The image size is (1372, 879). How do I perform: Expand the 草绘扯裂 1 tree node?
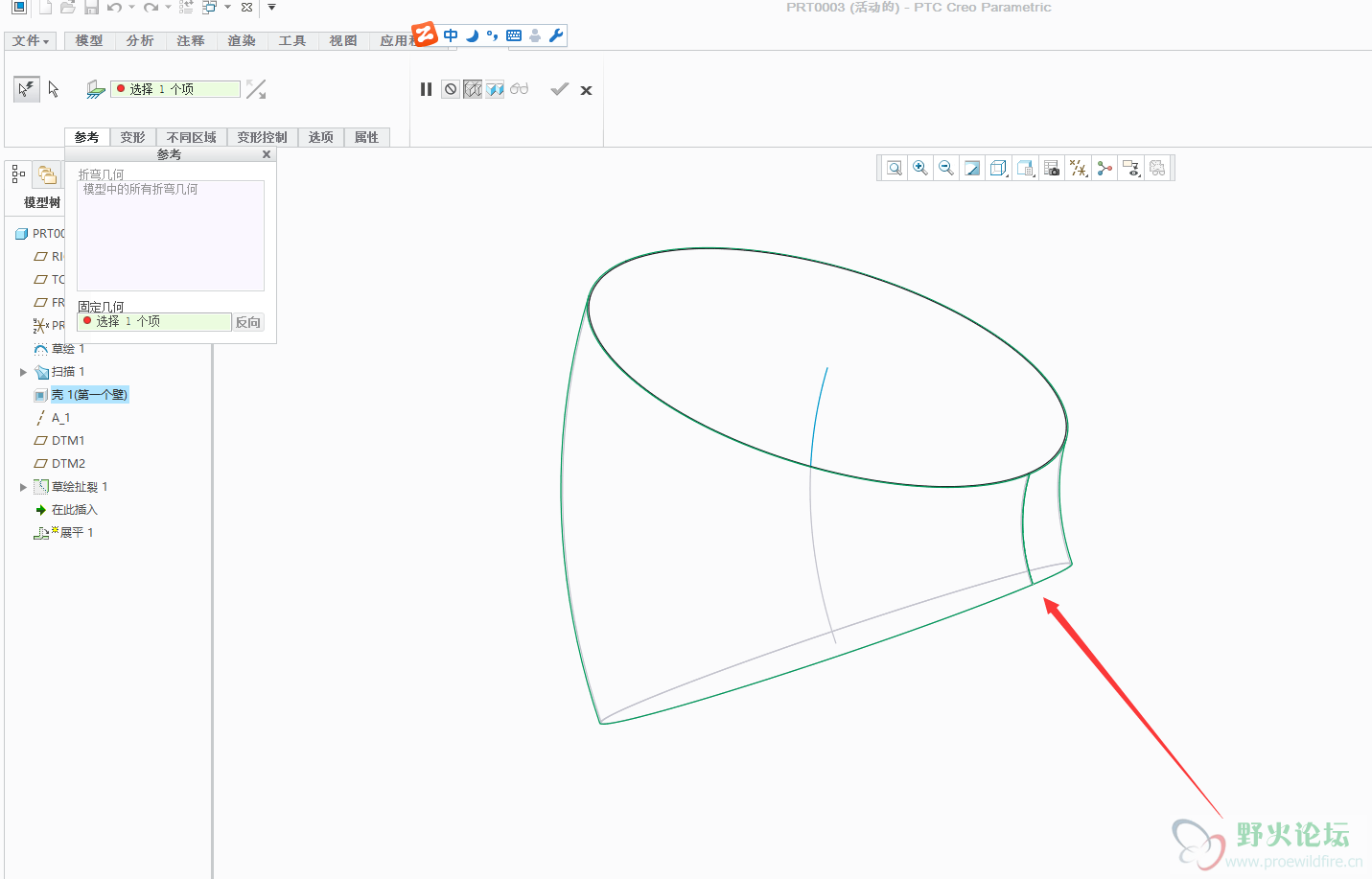click(x=23, y=487)
